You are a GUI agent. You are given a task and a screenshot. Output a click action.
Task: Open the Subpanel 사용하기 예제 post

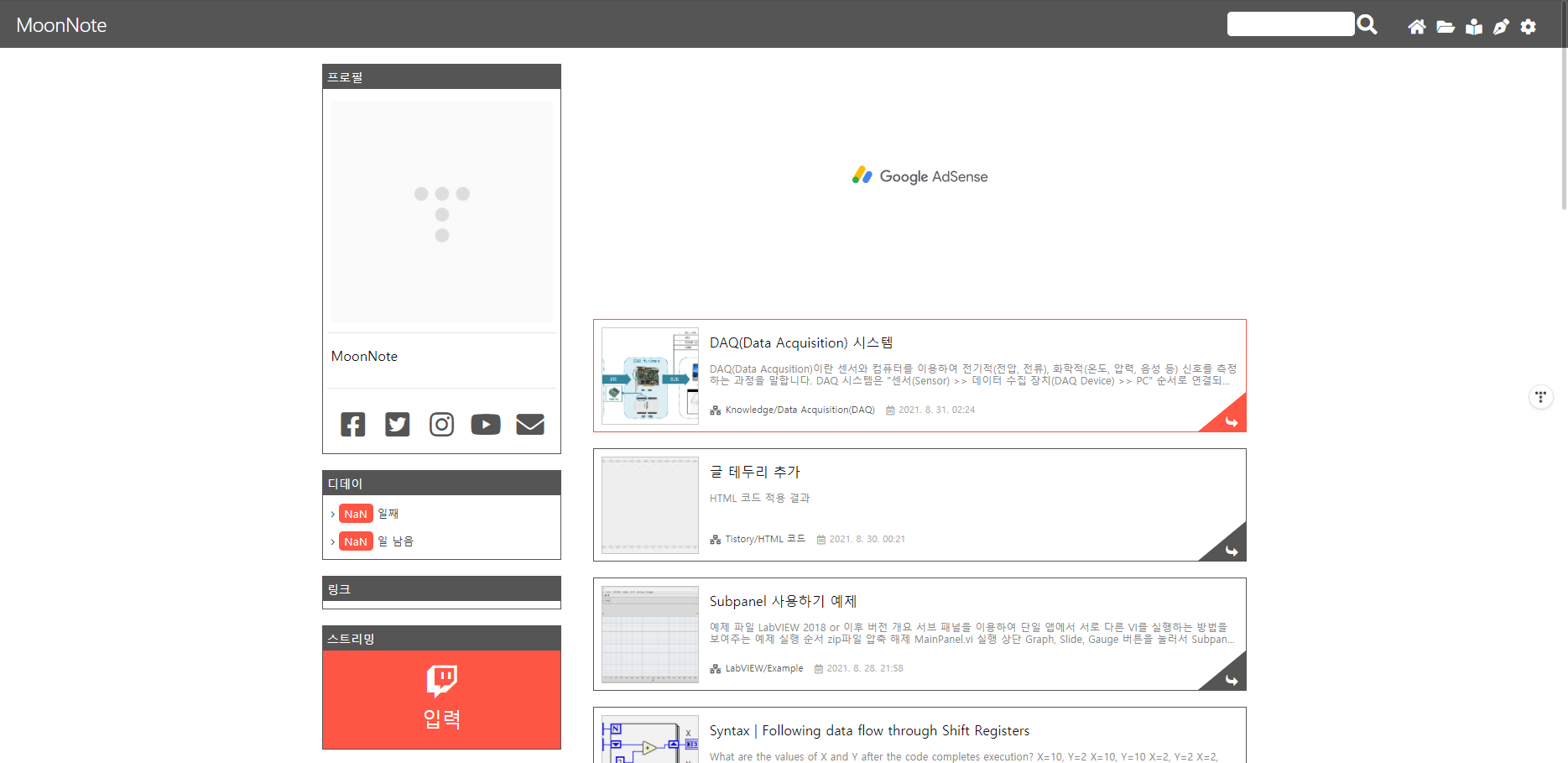coord(783,601)
